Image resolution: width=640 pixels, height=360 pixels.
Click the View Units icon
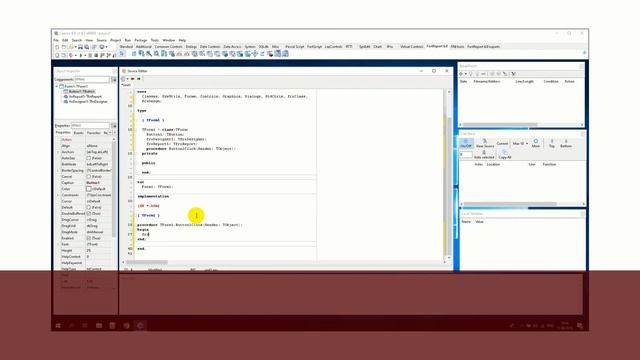tap(57, 55)
